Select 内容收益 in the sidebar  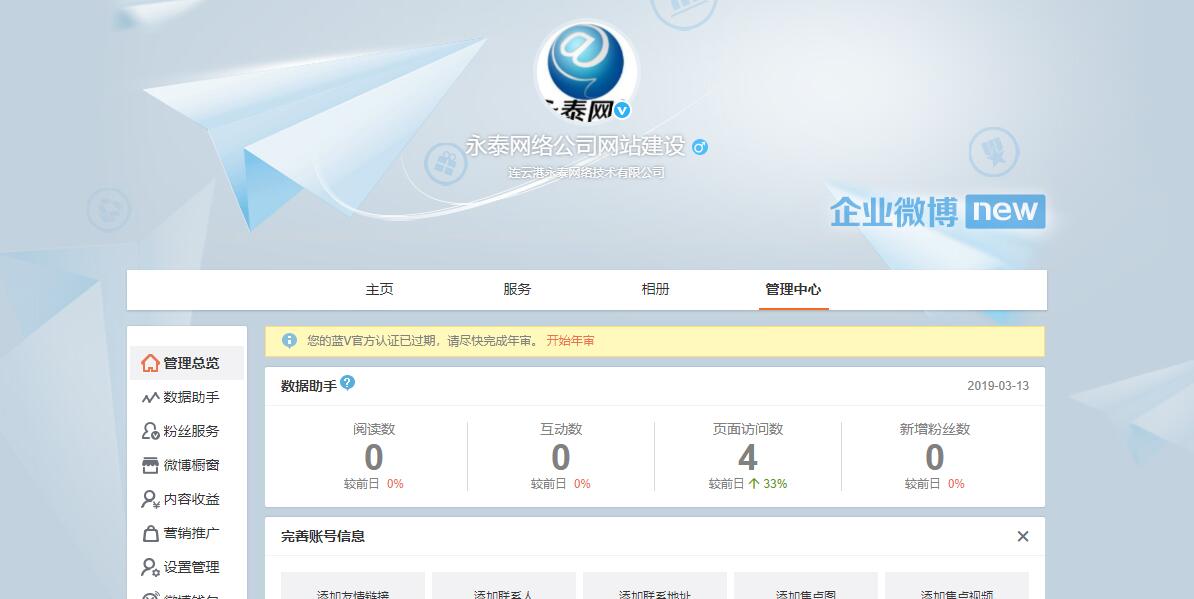[x=187, y=499]
